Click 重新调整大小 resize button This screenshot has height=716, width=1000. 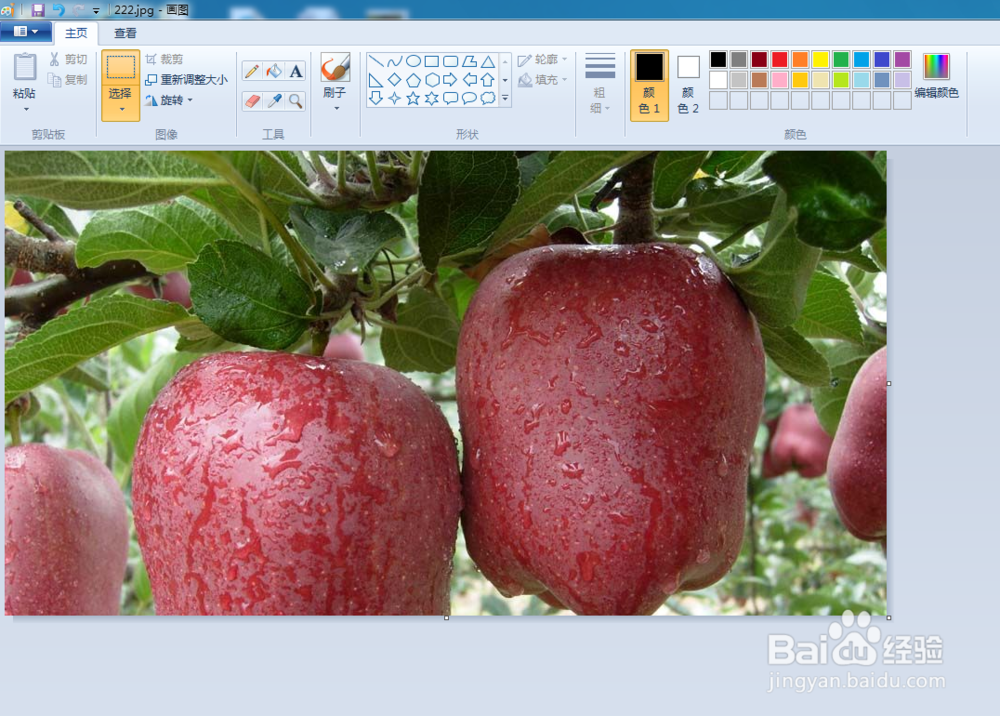186,80
